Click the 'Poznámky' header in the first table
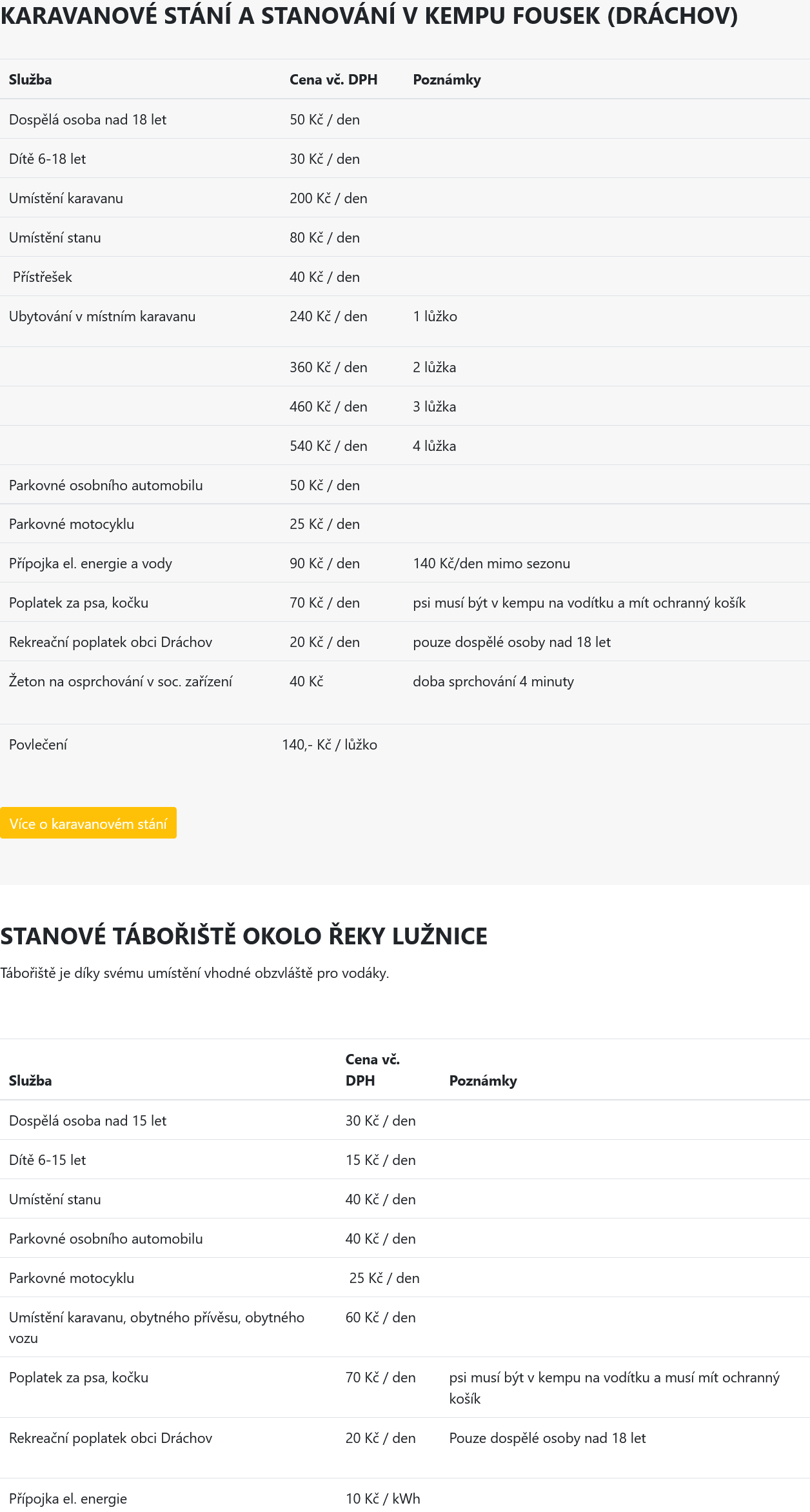 (447, 79)
